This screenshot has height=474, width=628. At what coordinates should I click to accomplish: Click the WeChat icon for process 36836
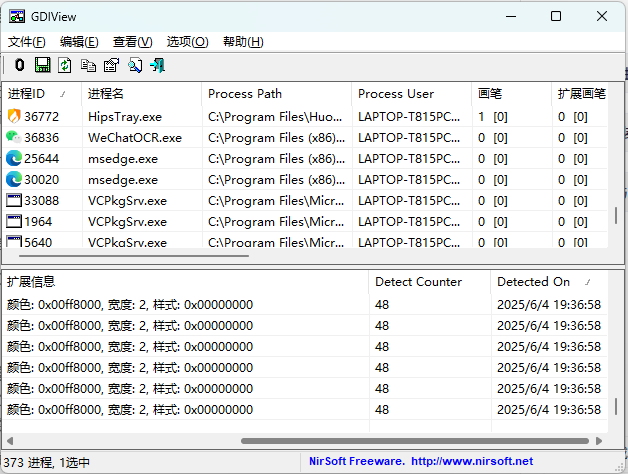[14, 137]
